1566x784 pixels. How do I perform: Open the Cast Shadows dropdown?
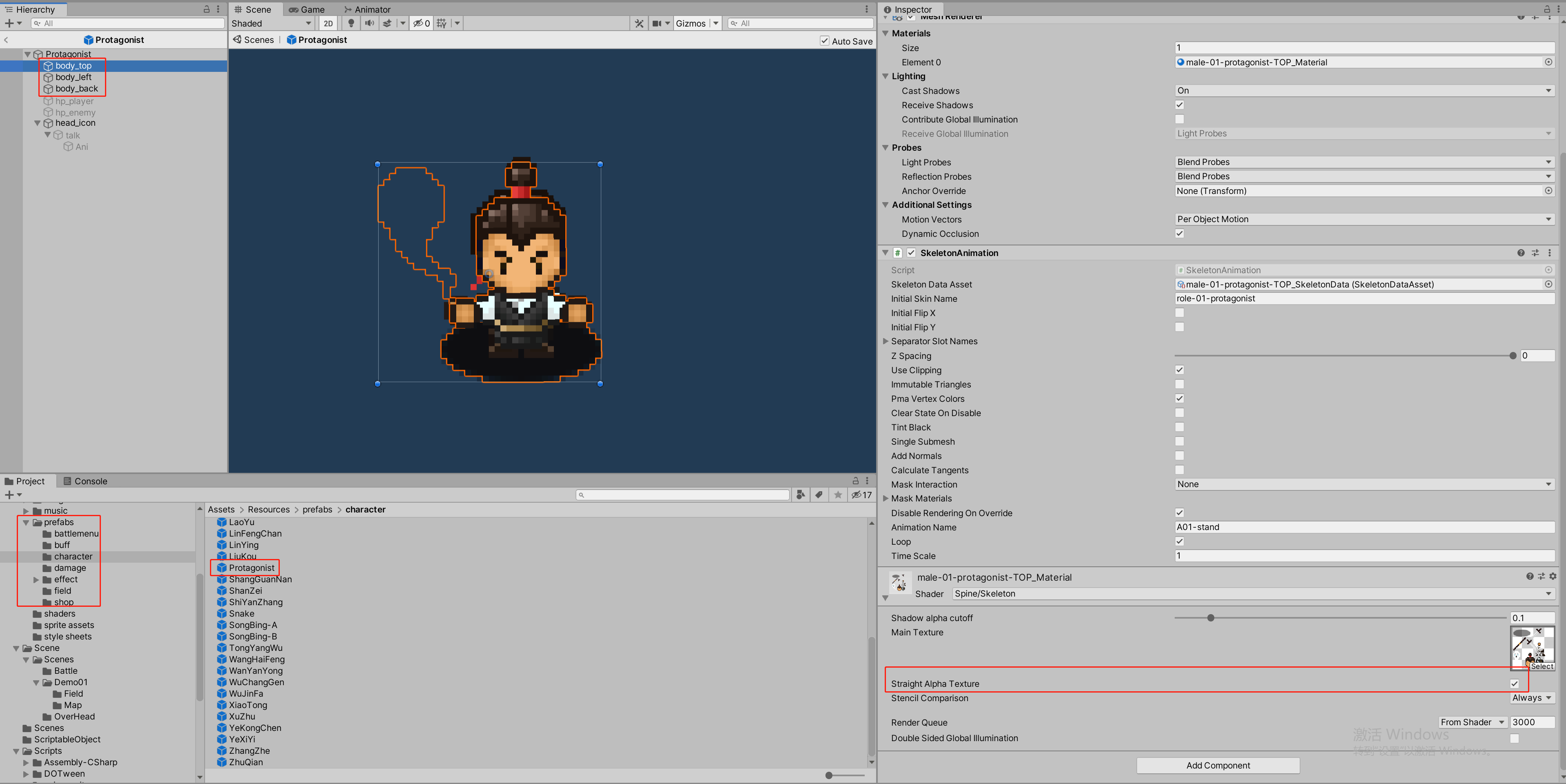1364,91
